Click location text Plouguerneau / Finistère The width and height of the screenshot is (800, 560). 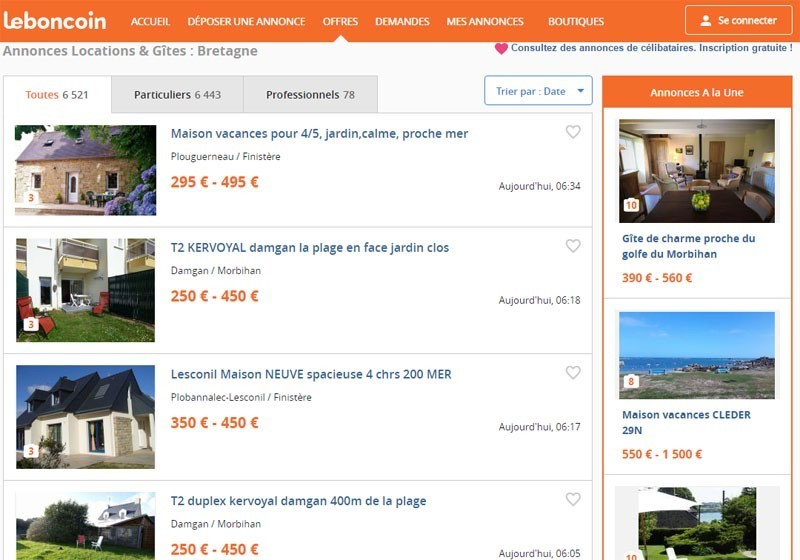pyautogui.click(x=226, y=157)
